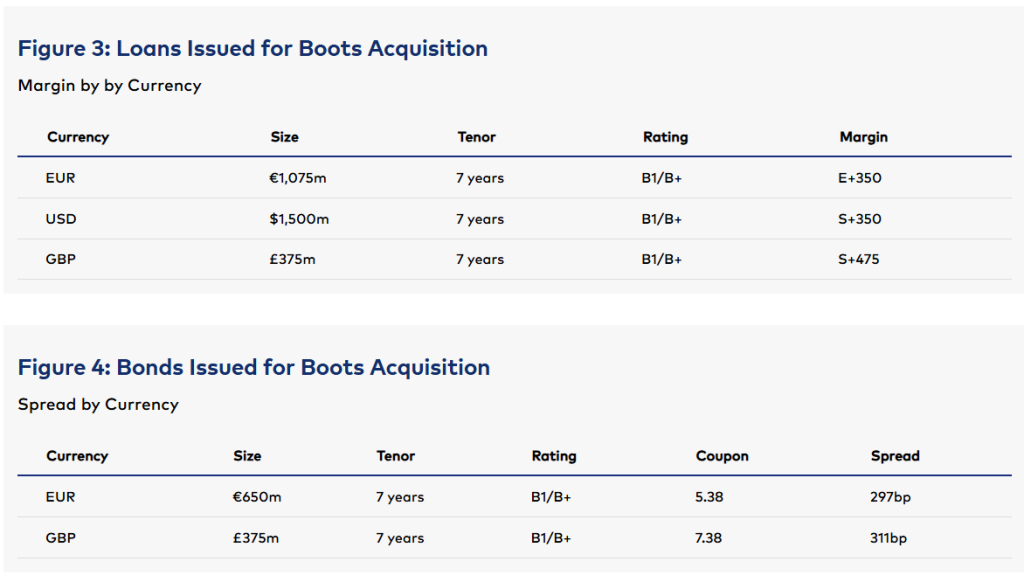Click the 7.38 coupon value
Image resolution: width=1024 pixels, height=582 pixels.
(x=711, y=538)
